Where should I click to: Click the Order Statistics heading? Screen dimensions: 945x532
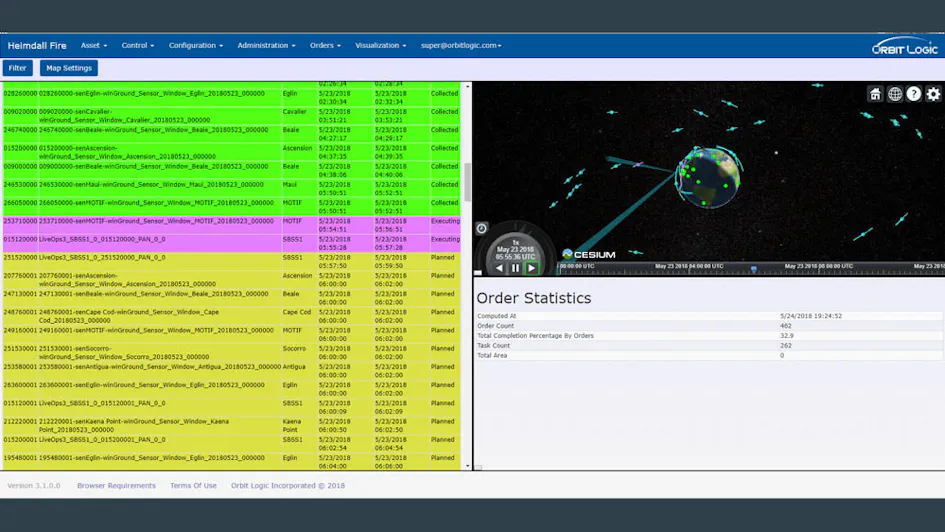(x=533, y=298)
